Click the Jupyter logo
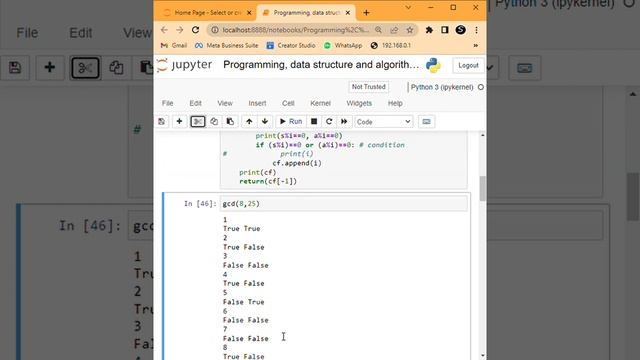 (185, 65)
